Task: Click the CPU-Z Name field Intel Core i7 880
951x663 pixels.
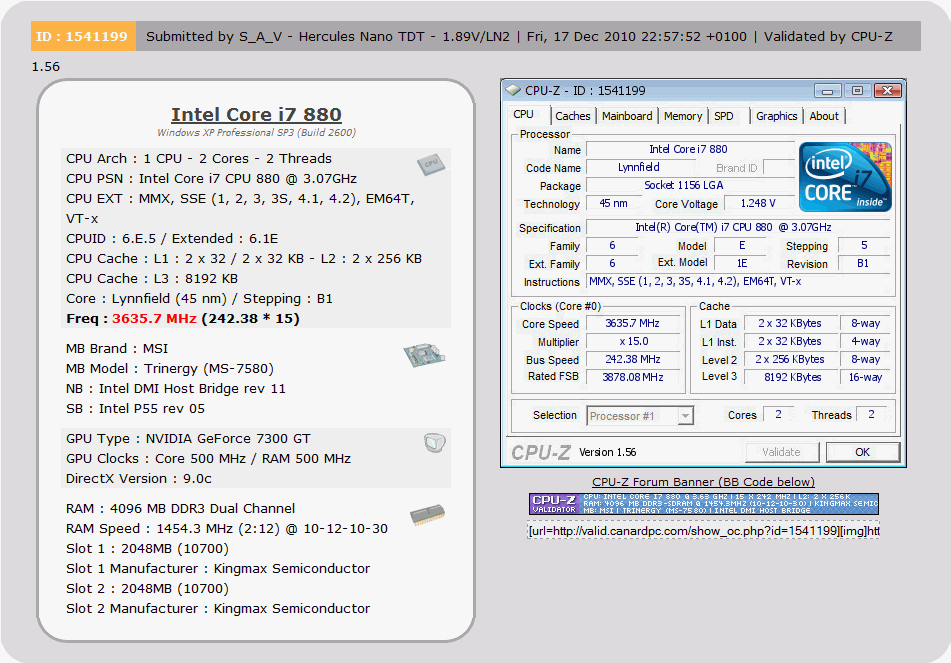Action: click(688, 149)
